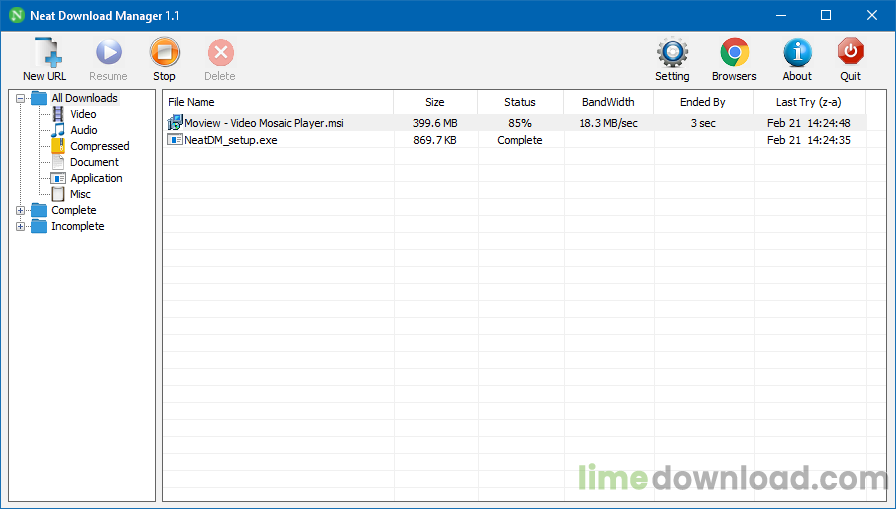Image resolution: width=896 pixels, height=509 pixels.
Task: Collapse the All Downloads tree node
Action: point(21,98)
